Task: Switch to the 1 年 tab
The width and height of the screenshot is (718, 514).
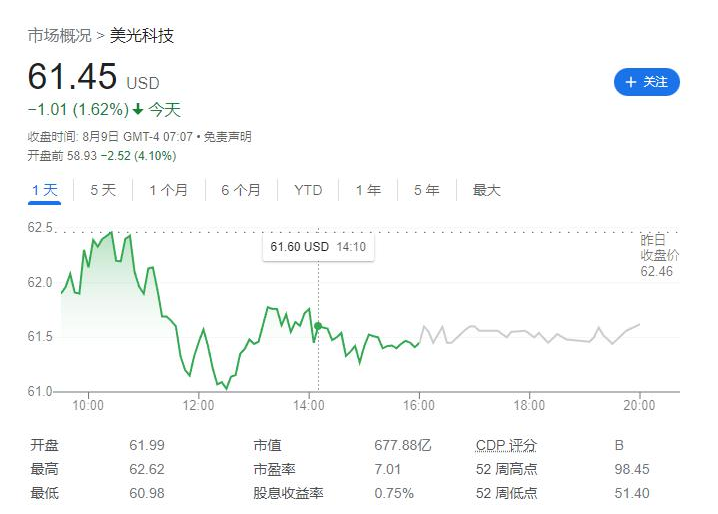Action: coord(368,190)
